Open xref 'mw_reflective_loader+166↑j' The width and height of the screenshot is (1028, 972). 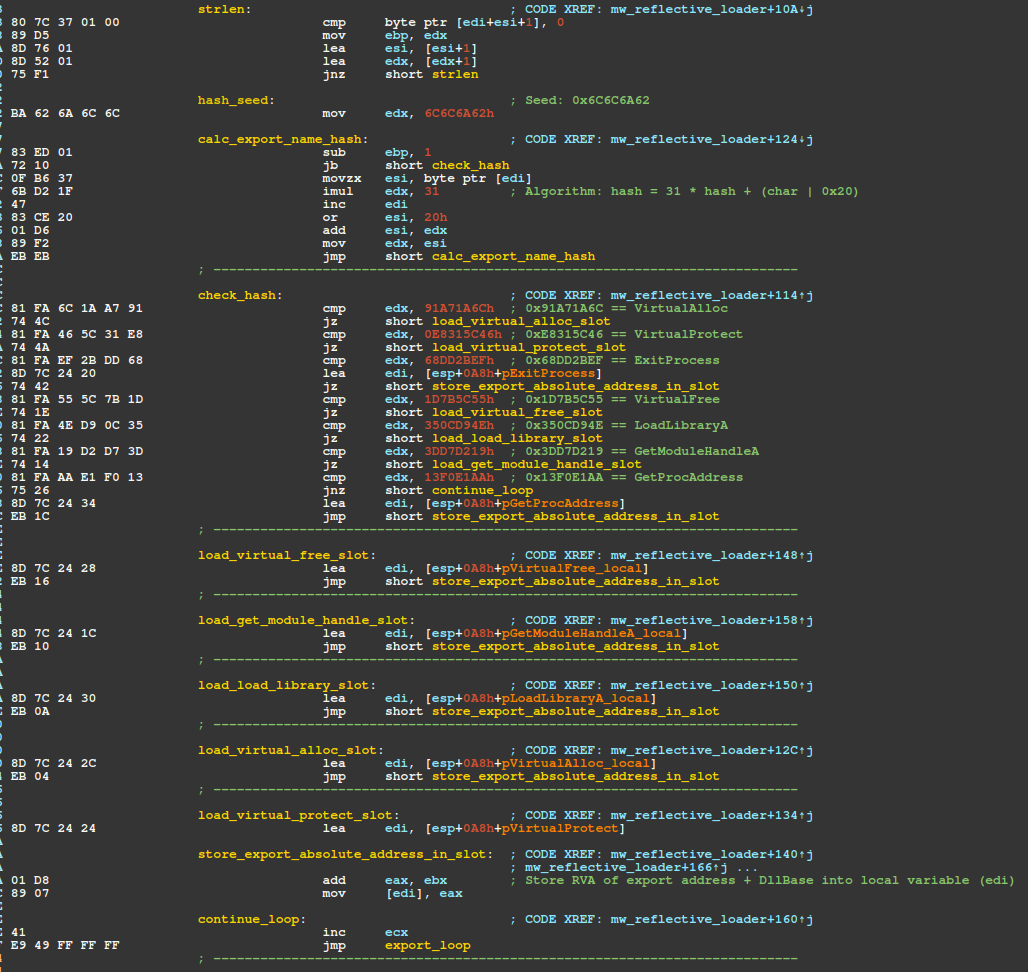point(626,867)
